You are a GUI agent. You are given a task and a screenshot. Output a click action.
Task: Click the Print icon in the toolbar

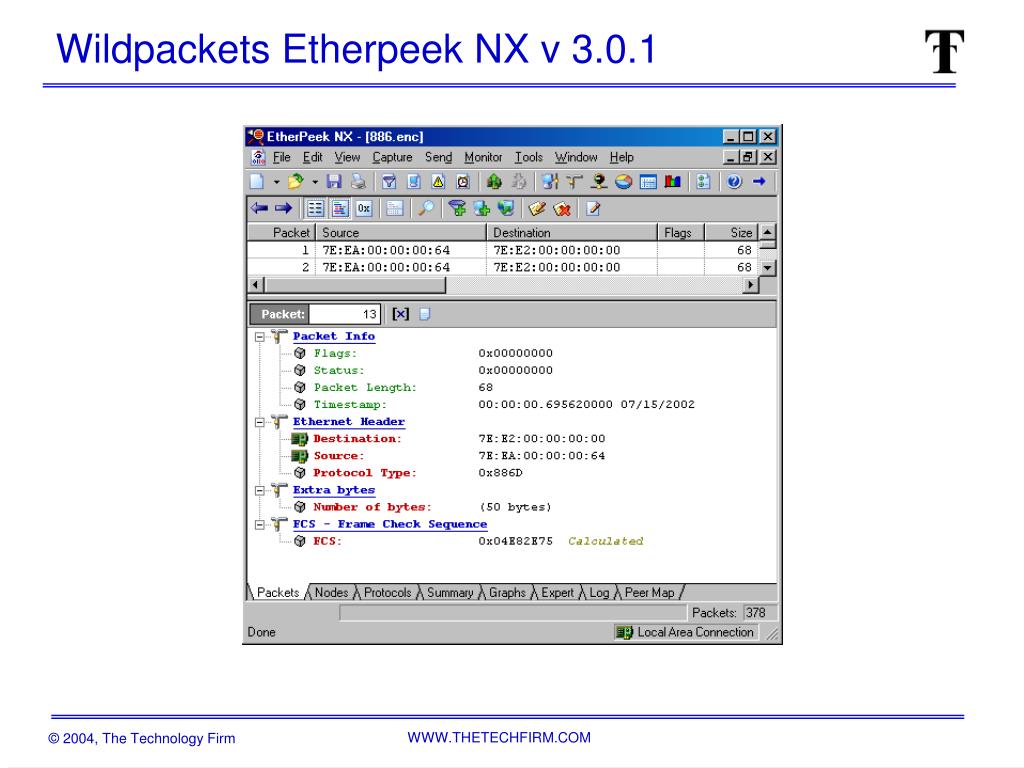coord(358,182)
